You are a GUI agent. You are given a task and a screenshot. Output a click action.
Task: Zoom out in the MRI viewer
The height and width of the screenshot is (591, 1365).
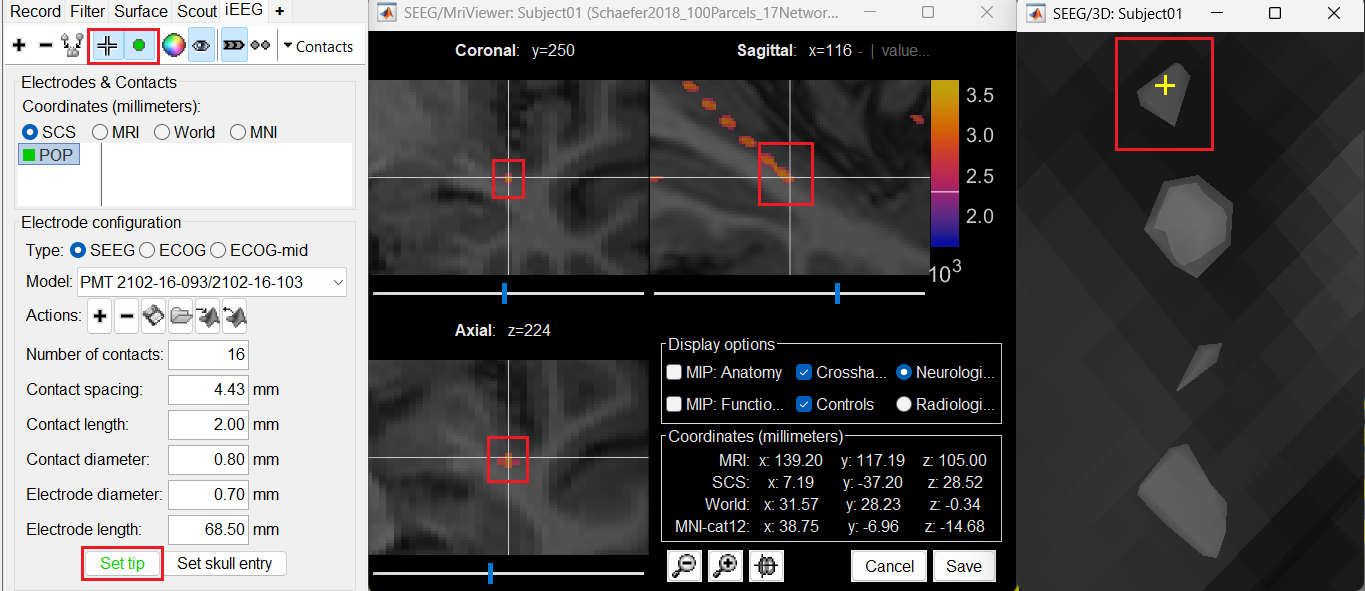click(684, 566)
